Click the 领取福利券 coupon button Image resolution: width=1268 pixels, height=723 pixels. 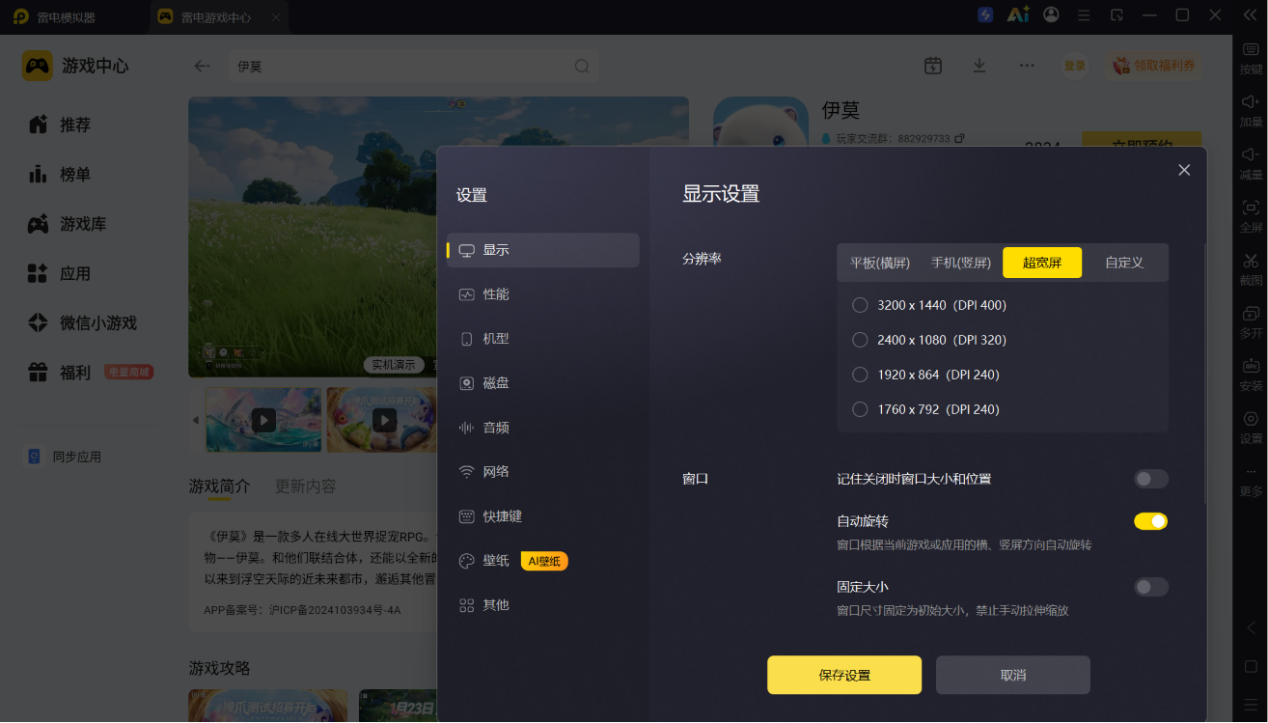(1154, 65)
